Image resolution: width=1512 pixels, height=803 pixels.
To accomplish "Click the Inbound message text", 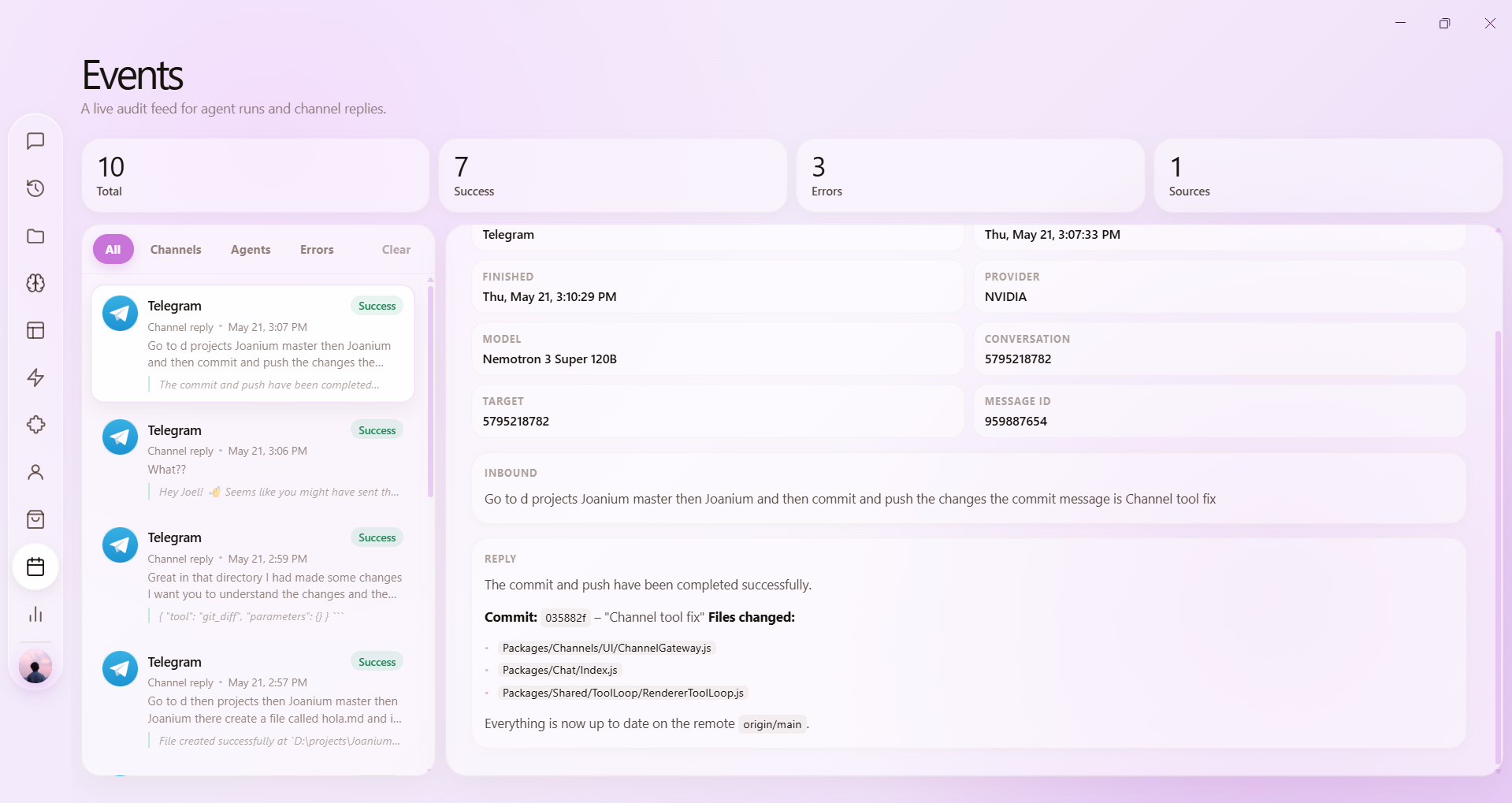I will [850, 499].
